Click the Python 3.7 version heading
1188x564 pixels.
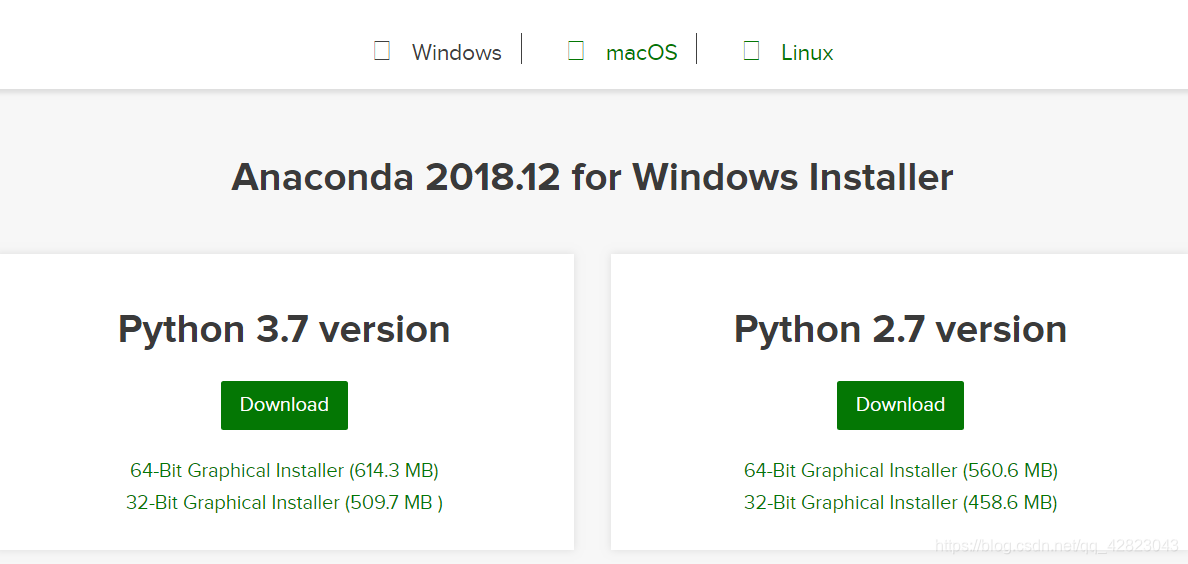pyautogui.click(x=284, y=330)
